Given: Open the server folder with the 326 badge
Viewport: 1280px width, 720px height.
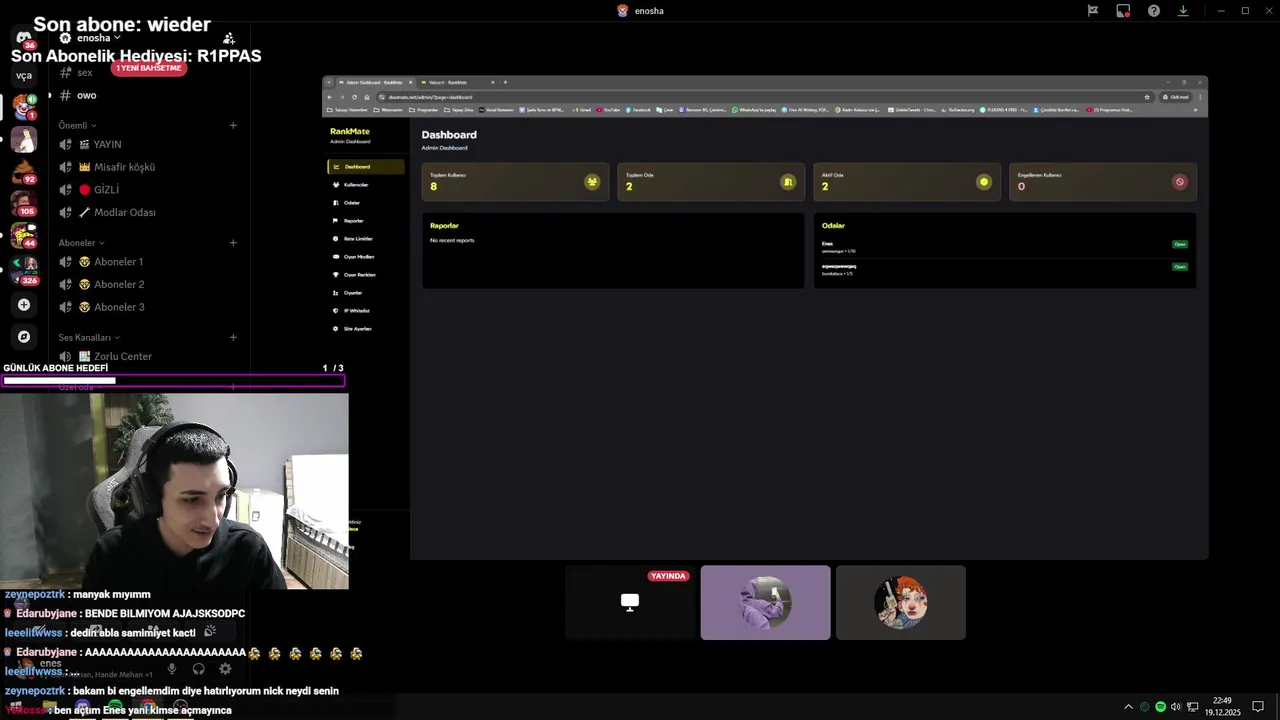Looking at the screenshot, I should pyautogui.click(x=24, y=271).
